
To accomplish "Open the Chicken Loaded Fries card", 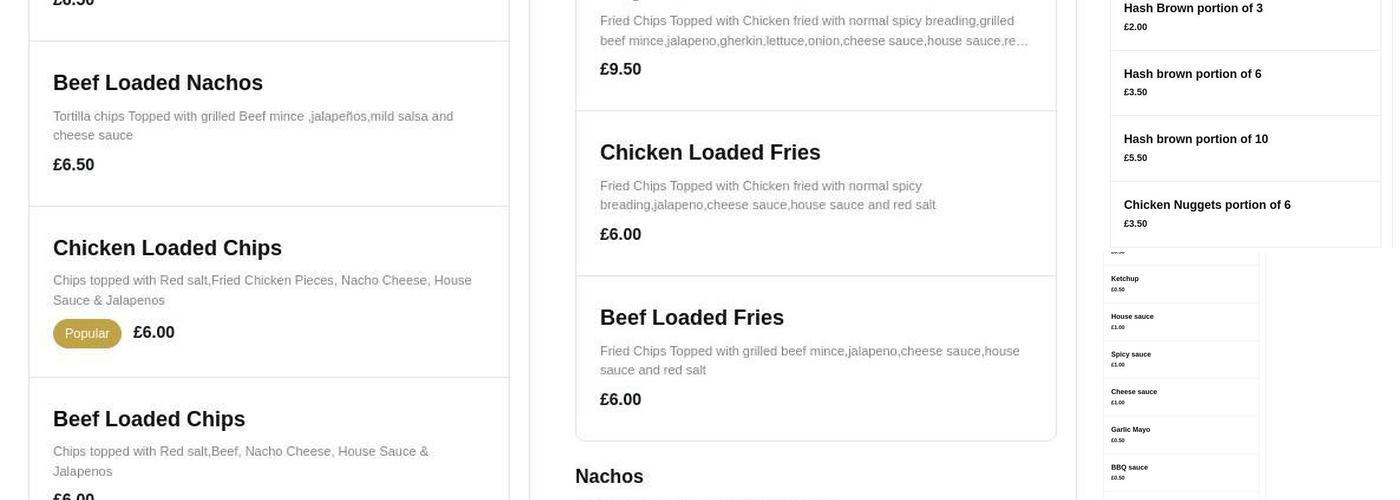I will click(710, 153).
